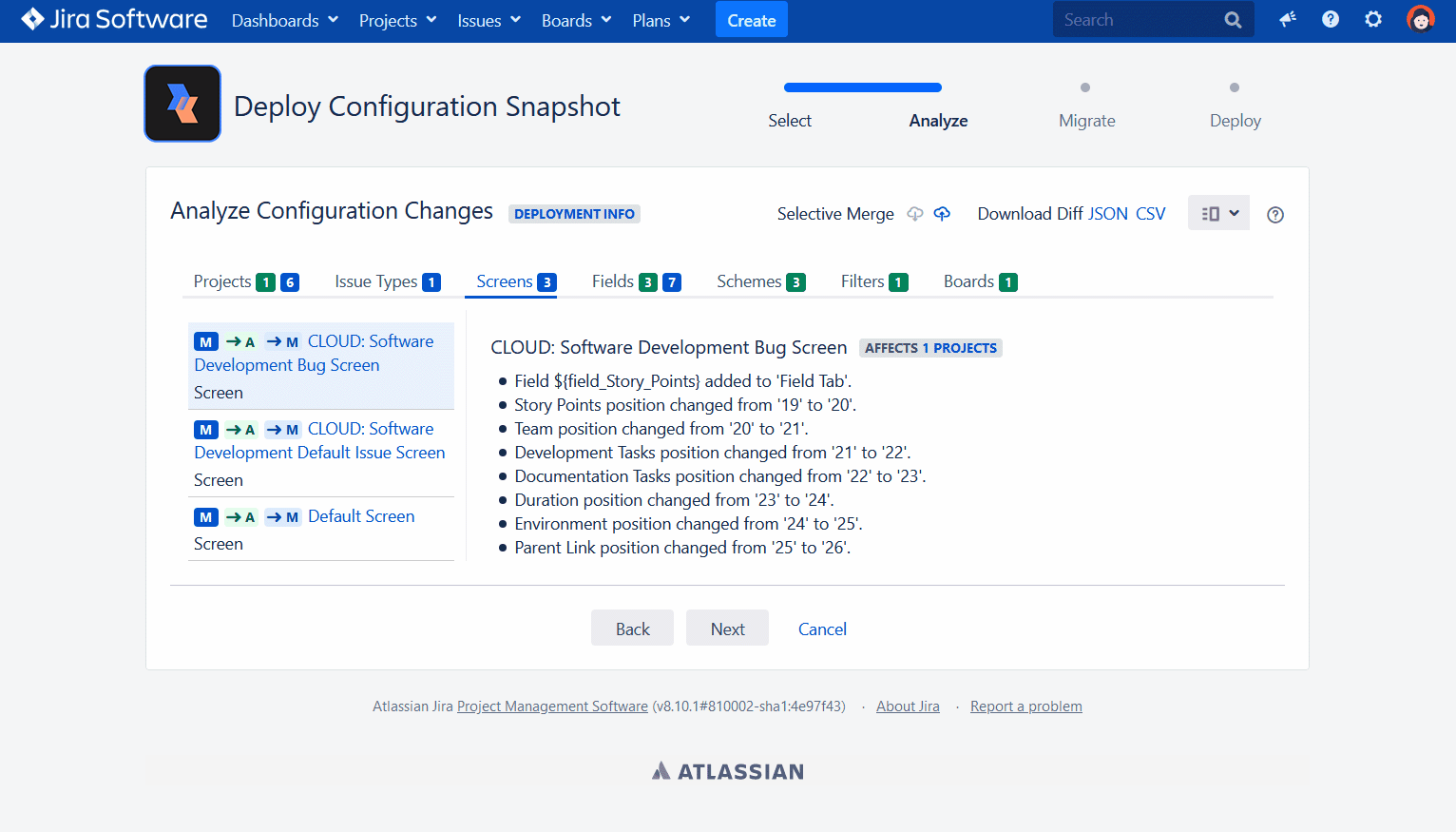Select CLOUD: Software Development Default Issue Screen
1456x832 pixels.
click(321, 454)
